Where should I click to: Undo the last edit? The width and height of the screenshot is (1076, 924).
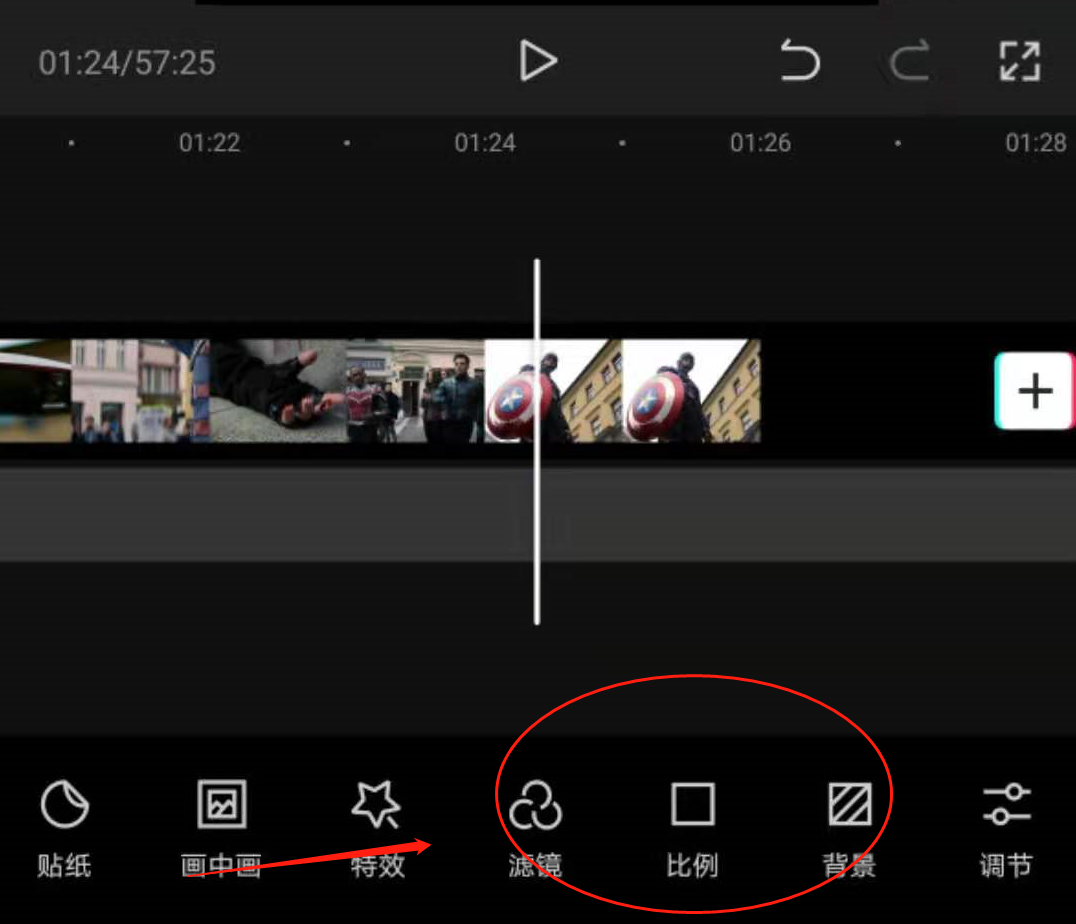point(800,60)
